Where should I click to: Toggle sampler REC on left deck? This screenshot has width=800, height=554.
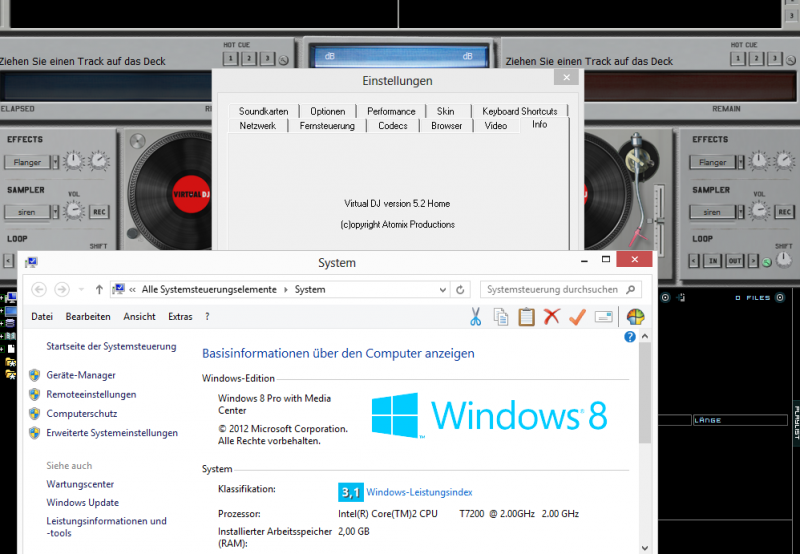99,212
